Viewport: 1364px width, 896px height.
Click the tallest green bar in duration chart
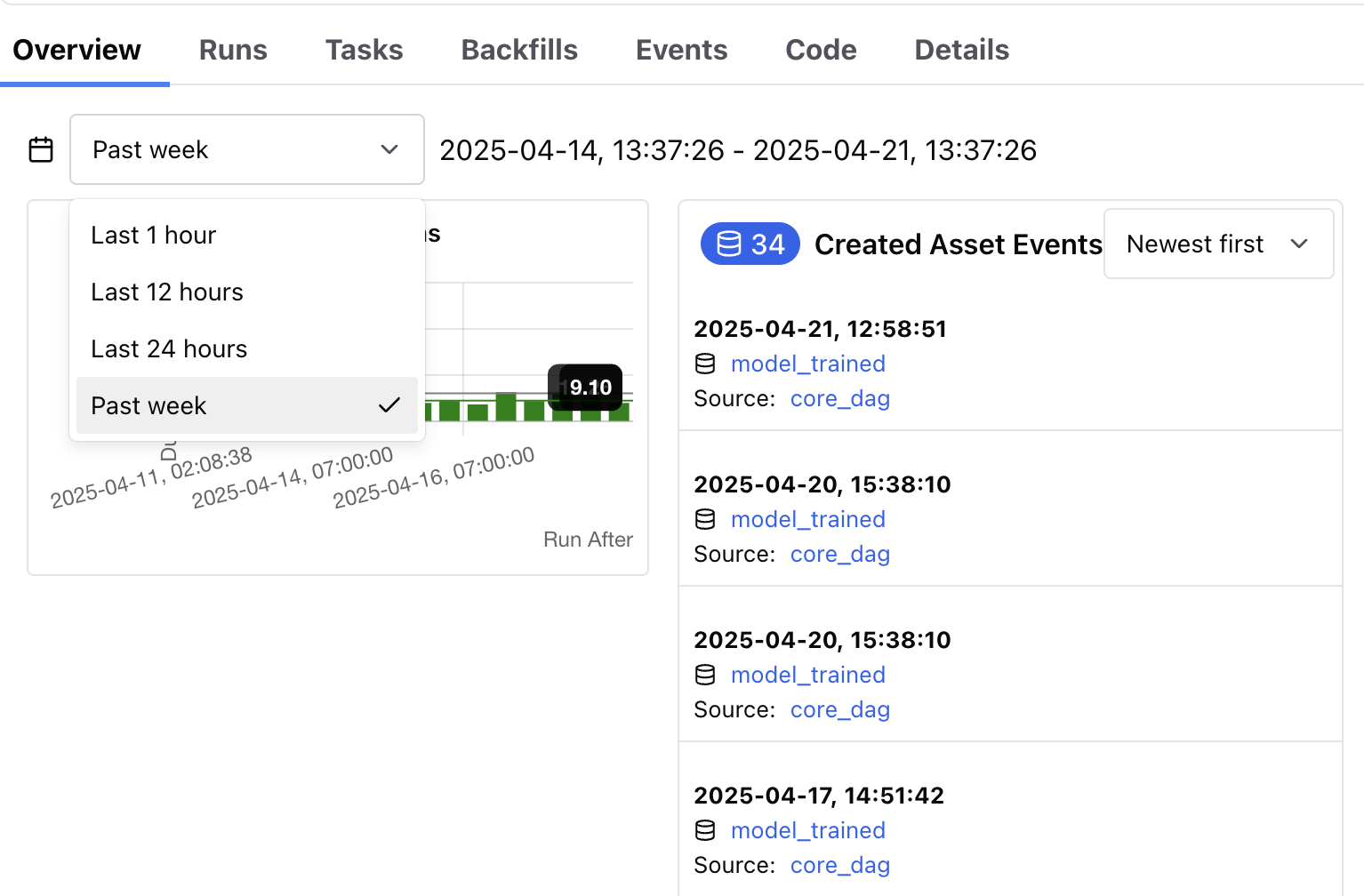point(506,407)
